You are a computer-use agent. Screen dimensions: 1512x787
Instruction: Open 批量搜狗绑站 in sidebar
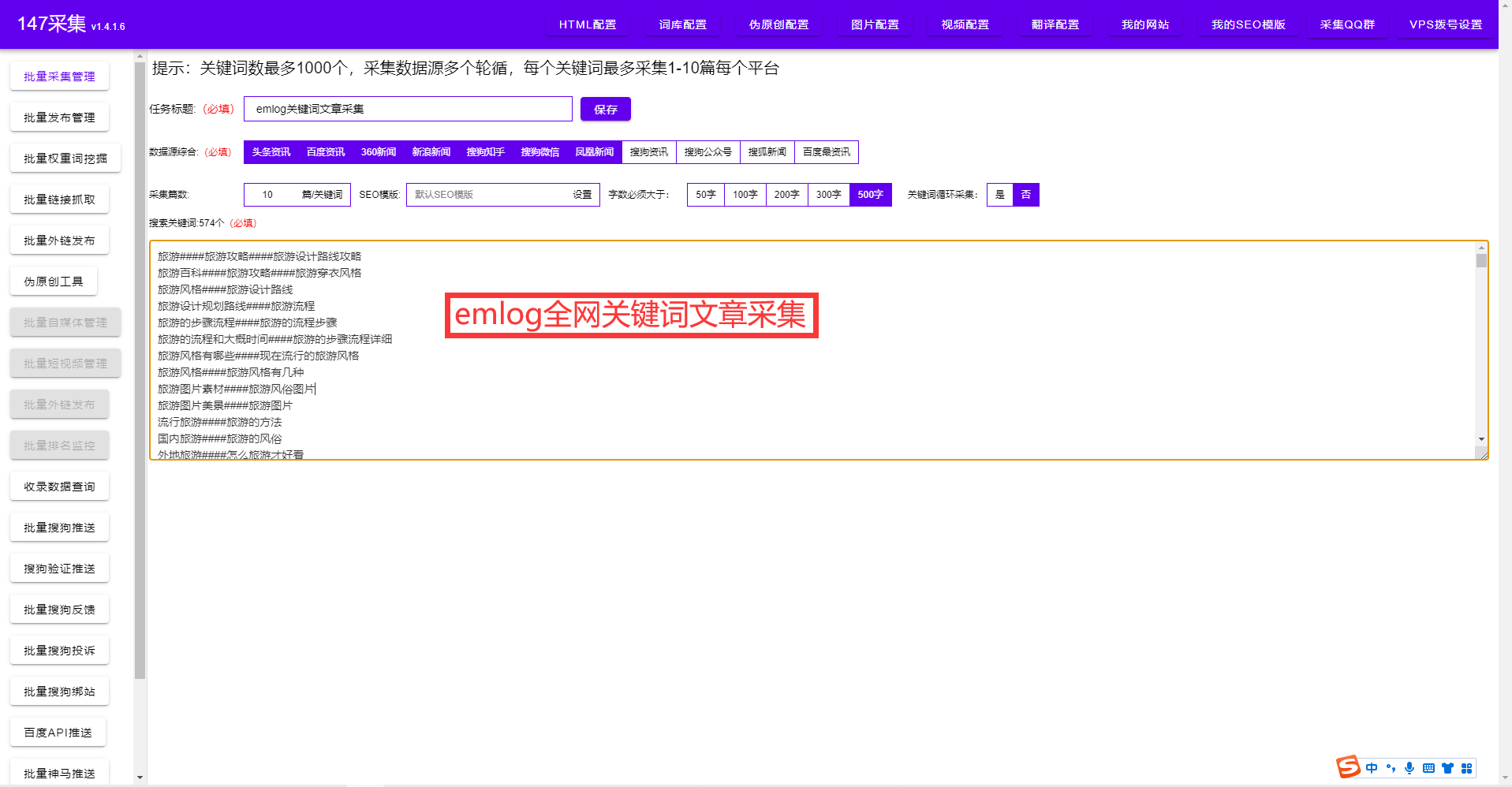click(x=59, y=692)
